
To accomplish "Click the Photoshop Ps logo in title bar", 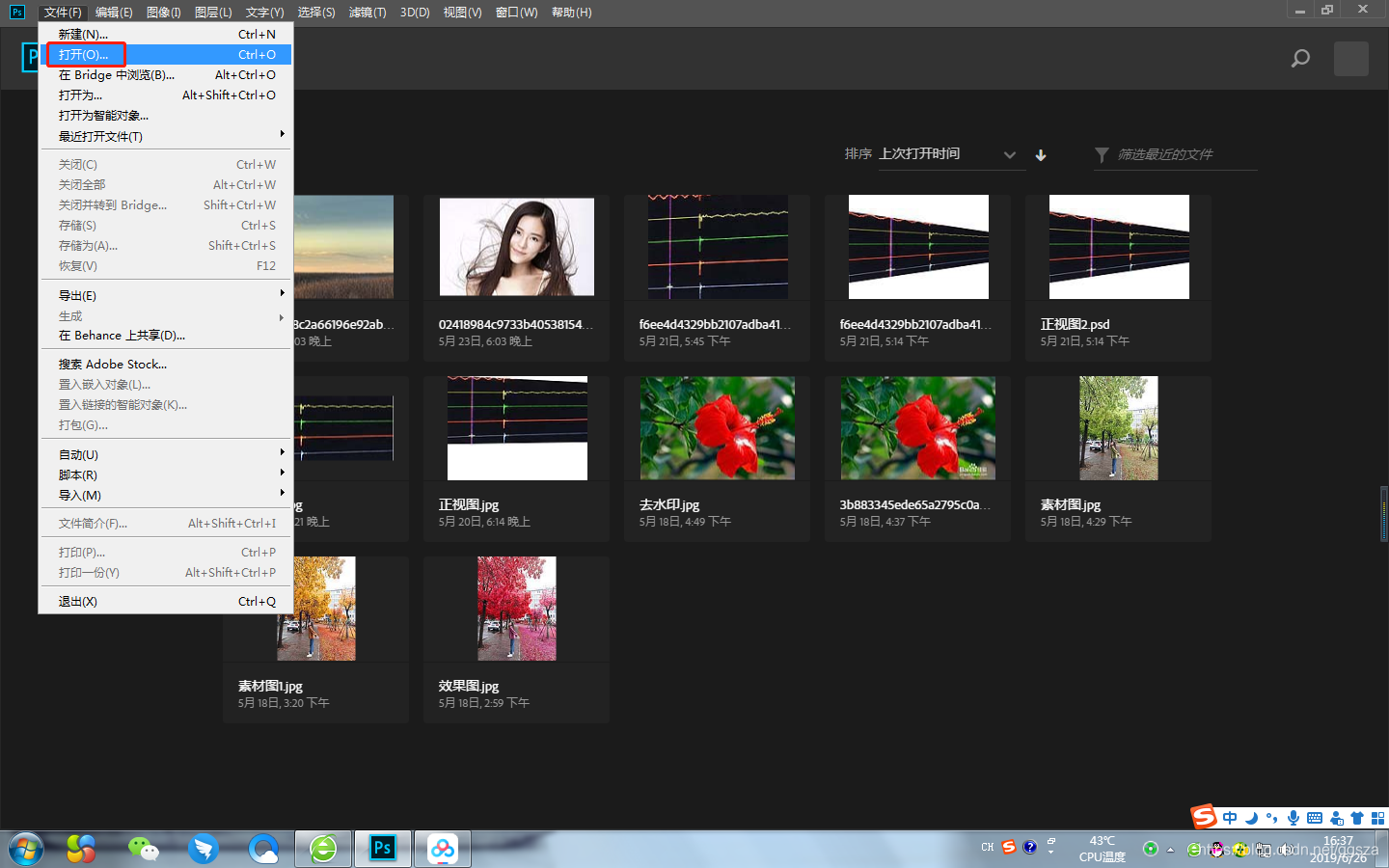I will click(16, 12).
